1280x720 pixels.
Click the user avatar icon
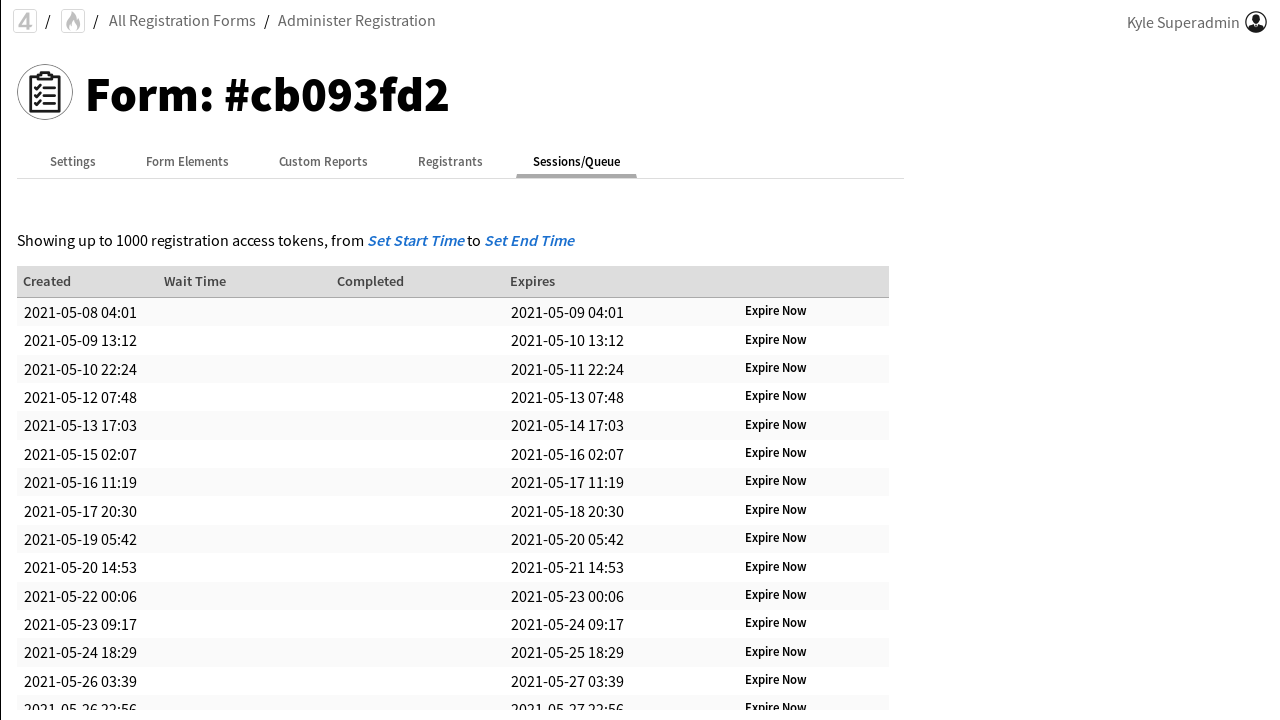coord(1256,22)
